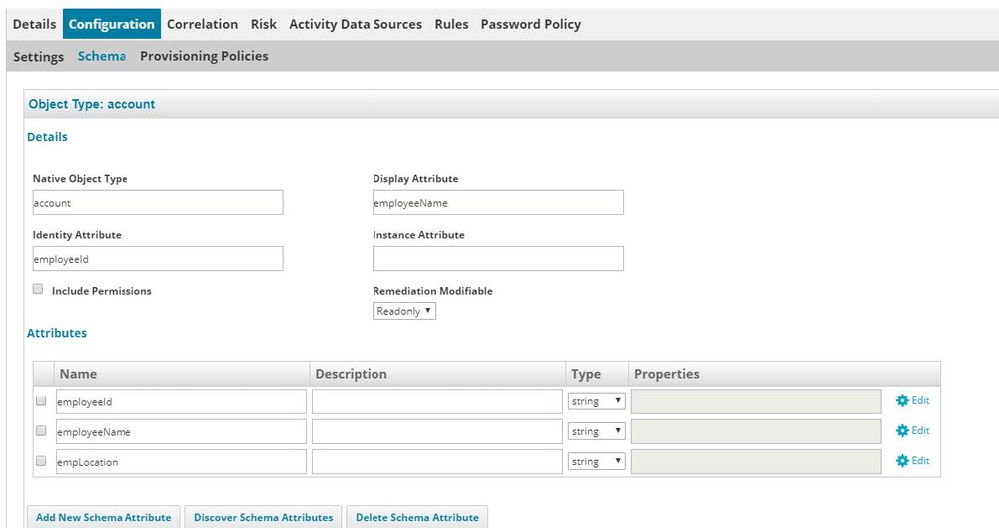Click the gear icon in the employeeName row

[x=902, y=431]
